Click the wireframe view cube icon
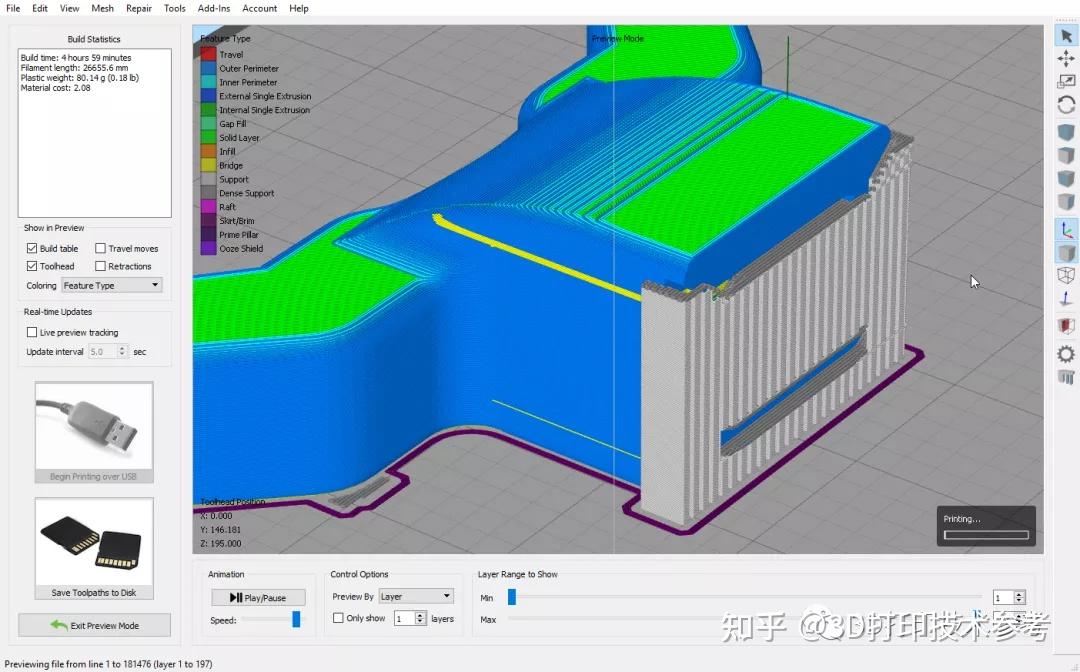 click(1066, 275)
